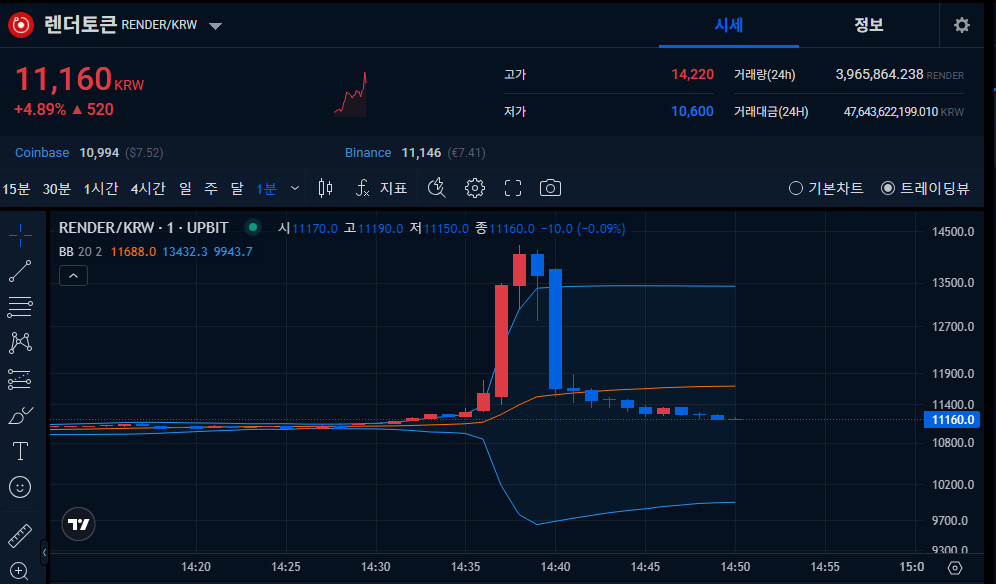Click the 13500.0 price axis label

(x=952, y=283)
